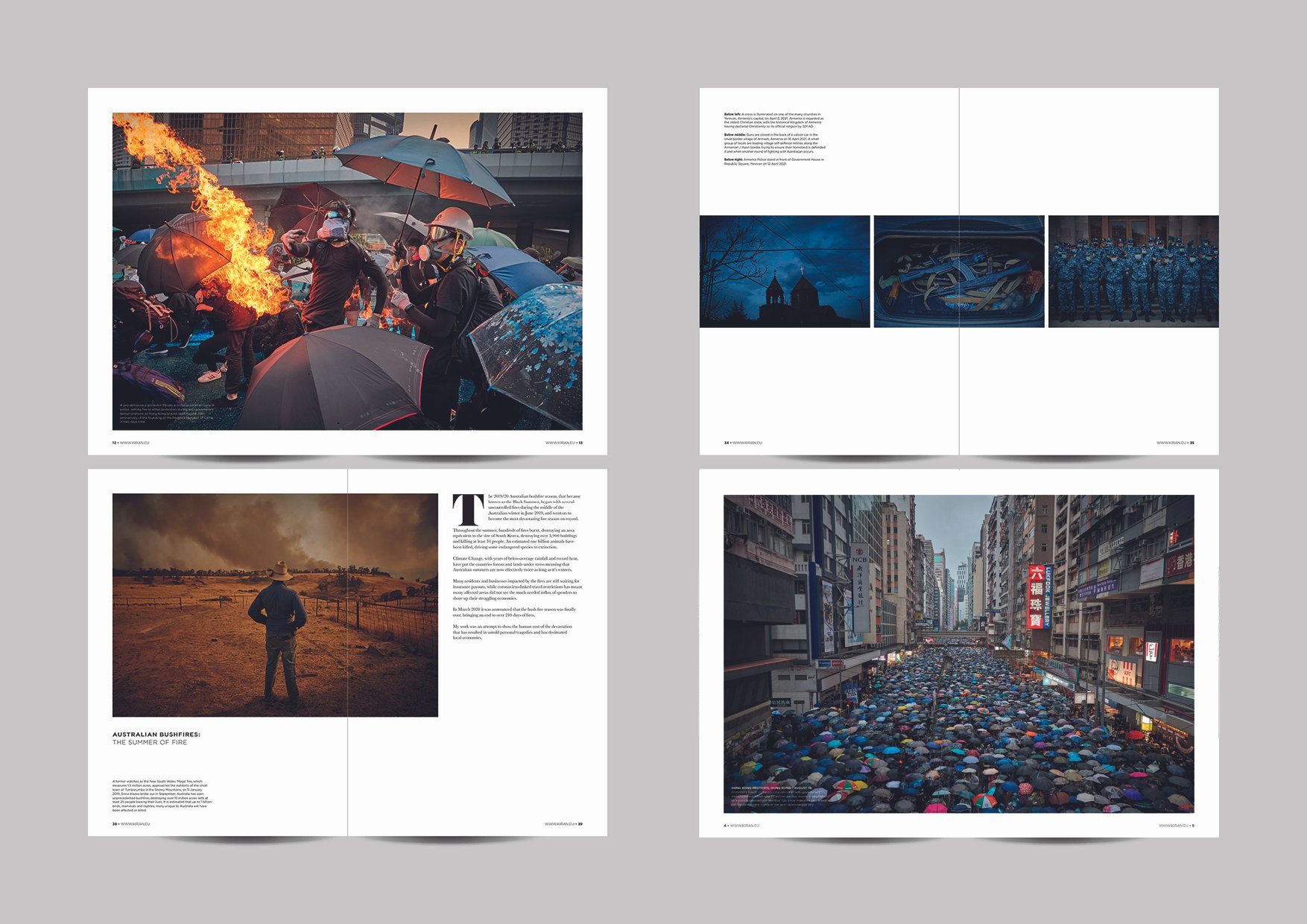The image size is (1307, 924).
Task: Open the church silhouette photo
Action: coord(785,271)
